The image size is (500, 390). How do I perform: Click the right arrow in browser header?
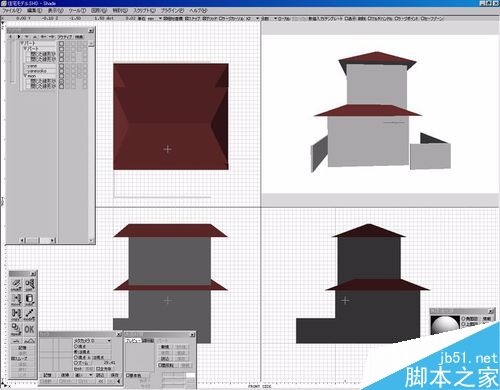pyautogui.click(x=51, y=37)
